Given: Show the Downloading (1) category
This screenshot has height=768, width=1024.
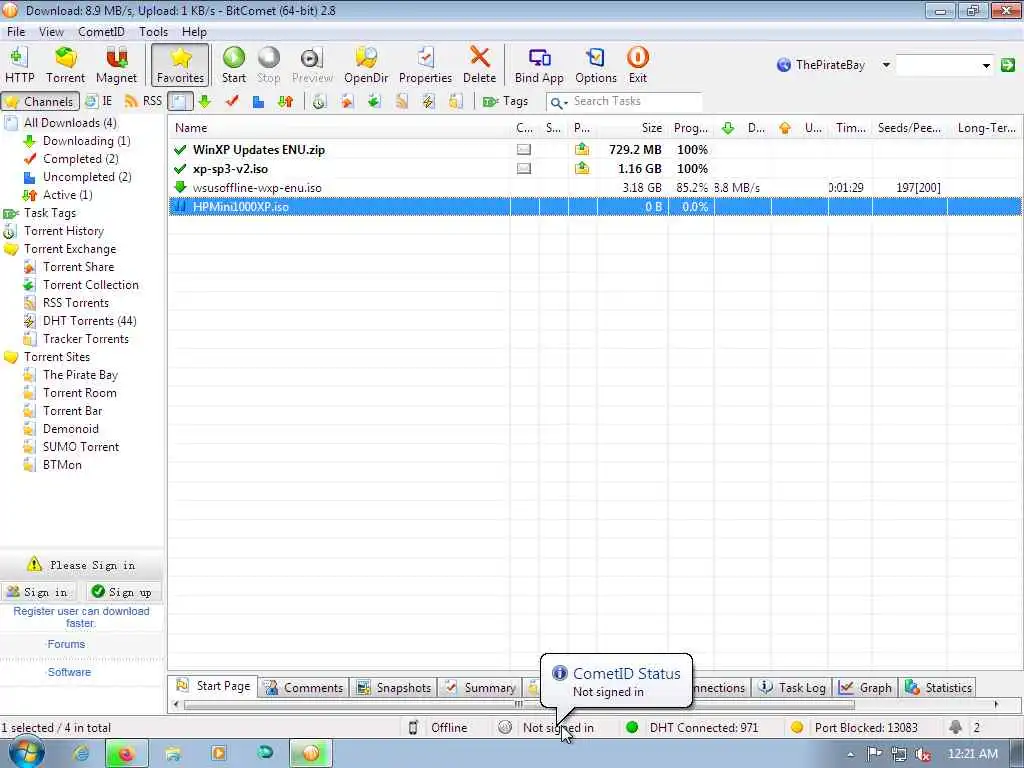Looking at the screenshot, I should point(86,141).
